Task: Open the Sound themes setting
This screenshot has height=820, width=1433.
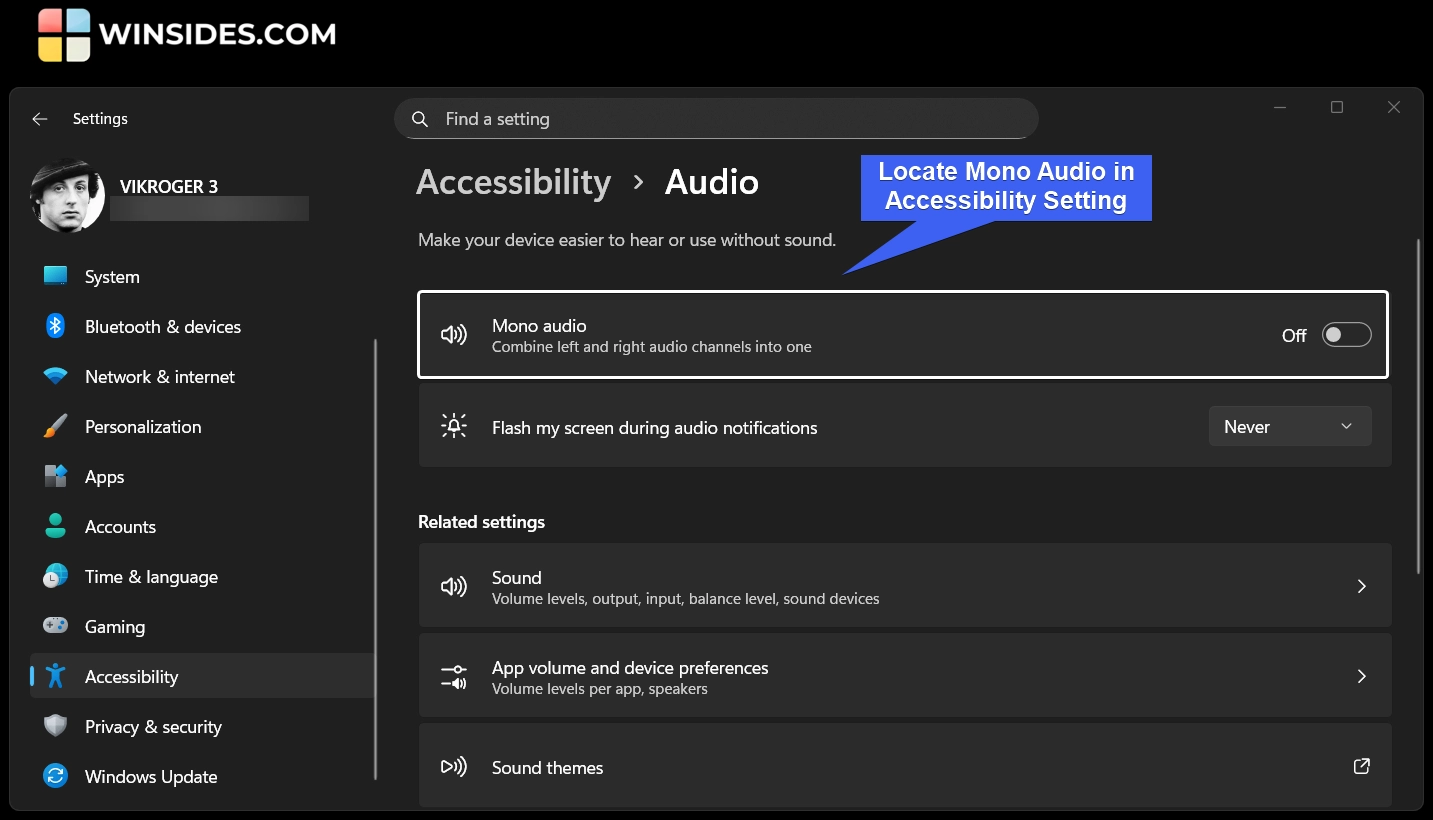Action: tap(548, 768)
